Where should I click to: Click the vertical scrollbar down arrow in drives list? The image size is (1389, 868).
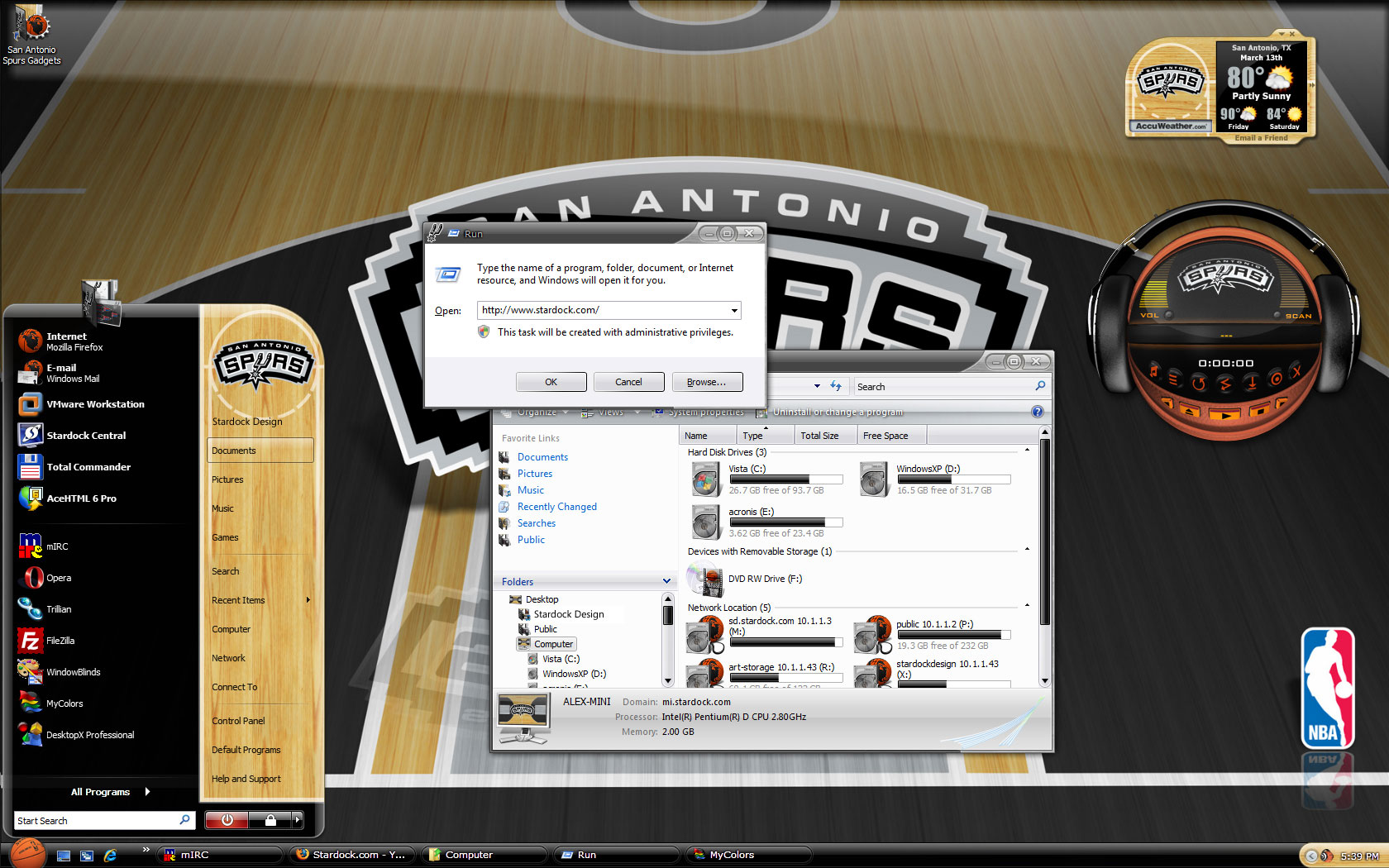pos(1045,681)
